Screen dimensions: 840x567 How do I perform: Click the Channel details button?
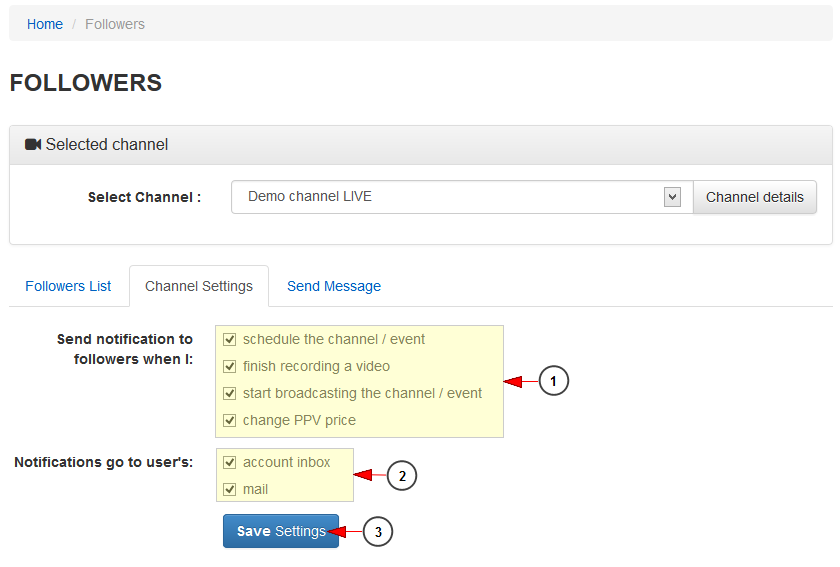point(755,197)
